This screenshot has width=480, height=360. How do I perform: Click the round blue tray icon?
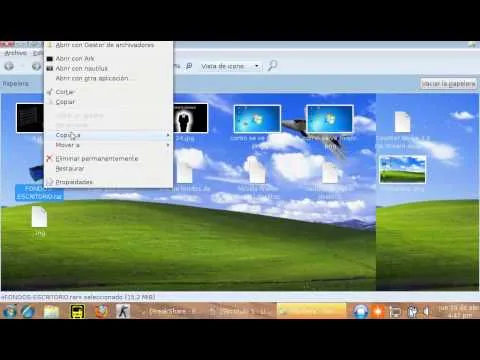click(360, 312)
